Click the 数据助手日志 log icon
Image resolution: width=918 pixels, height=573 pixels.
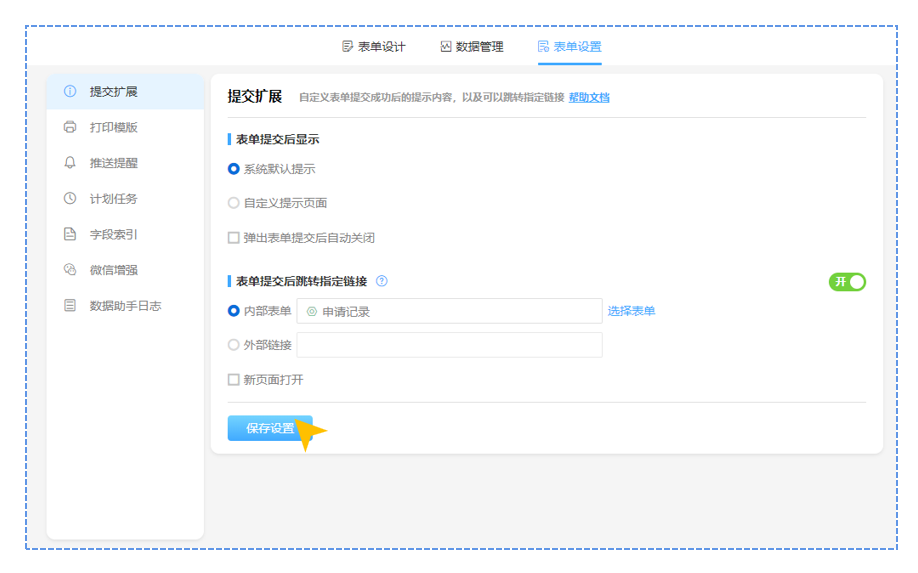[70, 306]
